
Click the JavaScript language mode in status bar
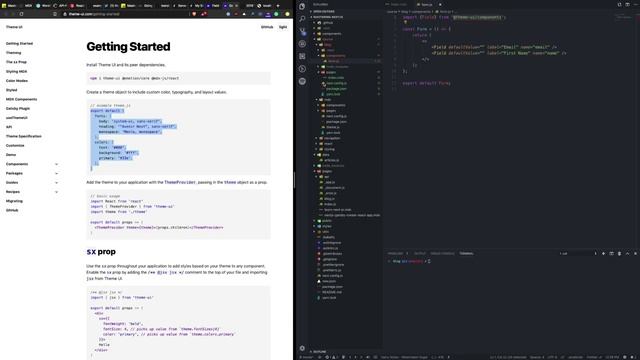[x=576, y=357]
